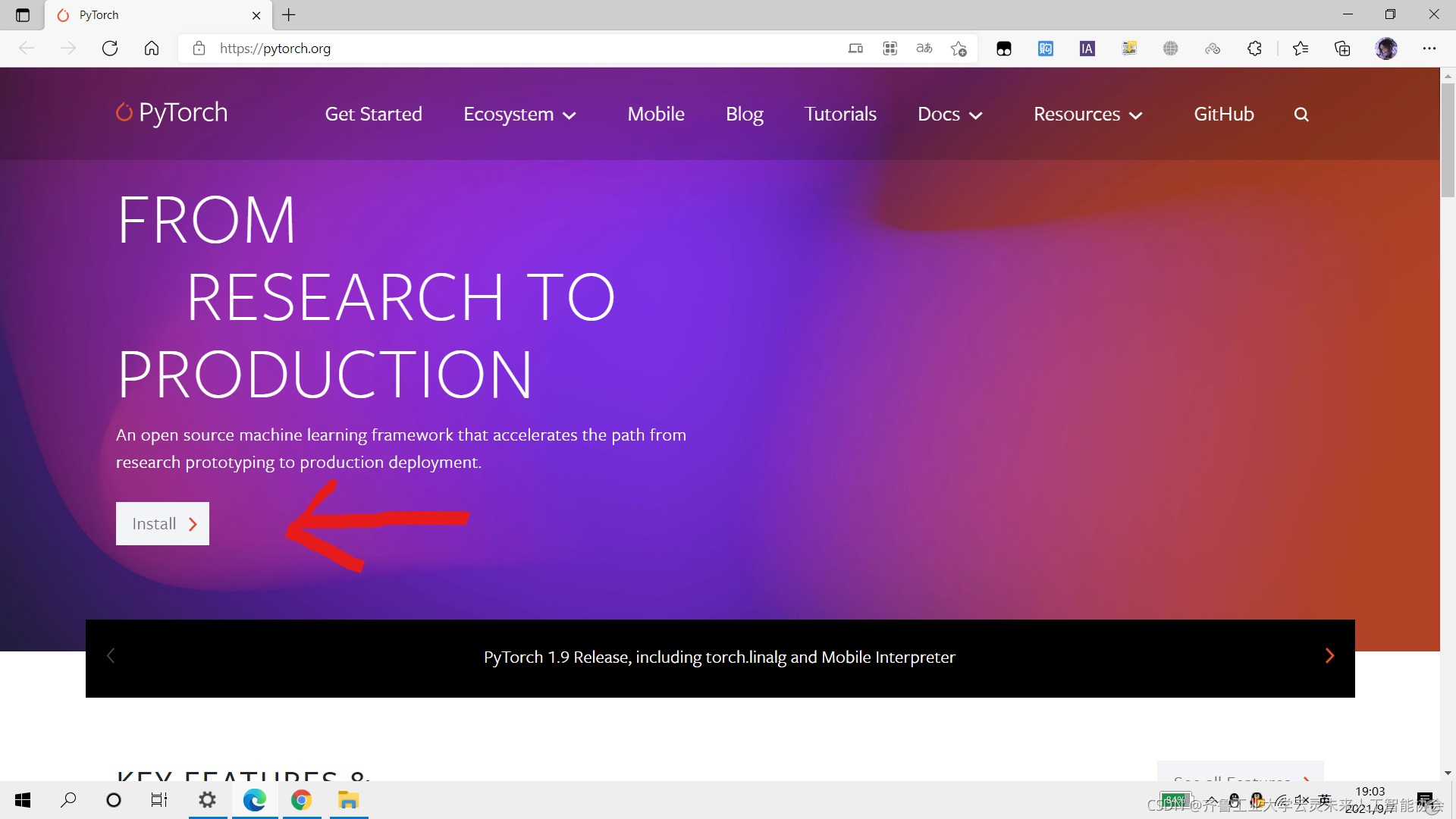Screen dimensions: 1456x819
Task: Show previous announcement in banner carousel
Action: [111, 656]
